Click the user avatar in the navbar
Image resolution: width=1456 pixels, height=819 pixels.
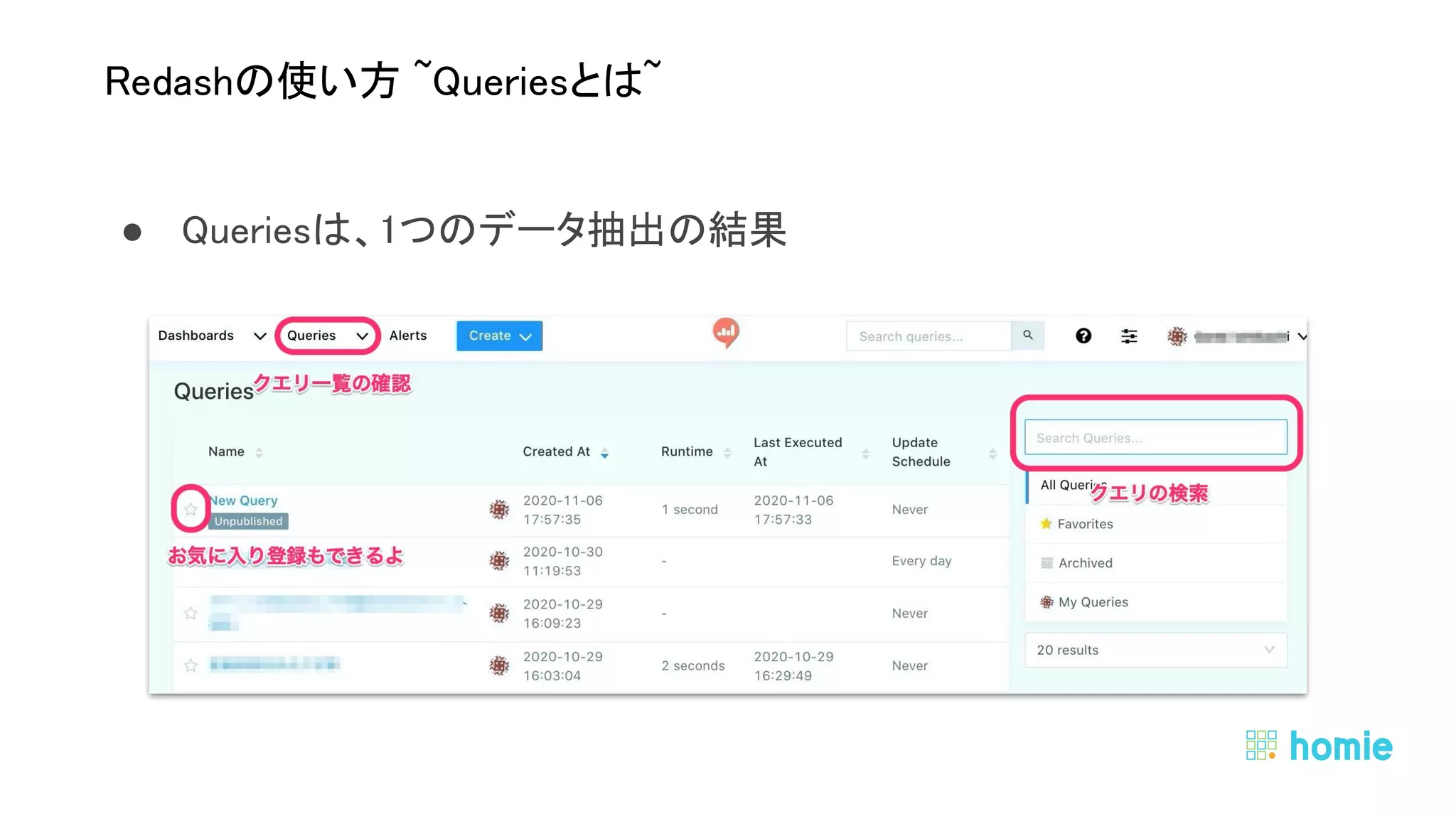tap(1177, 336)
